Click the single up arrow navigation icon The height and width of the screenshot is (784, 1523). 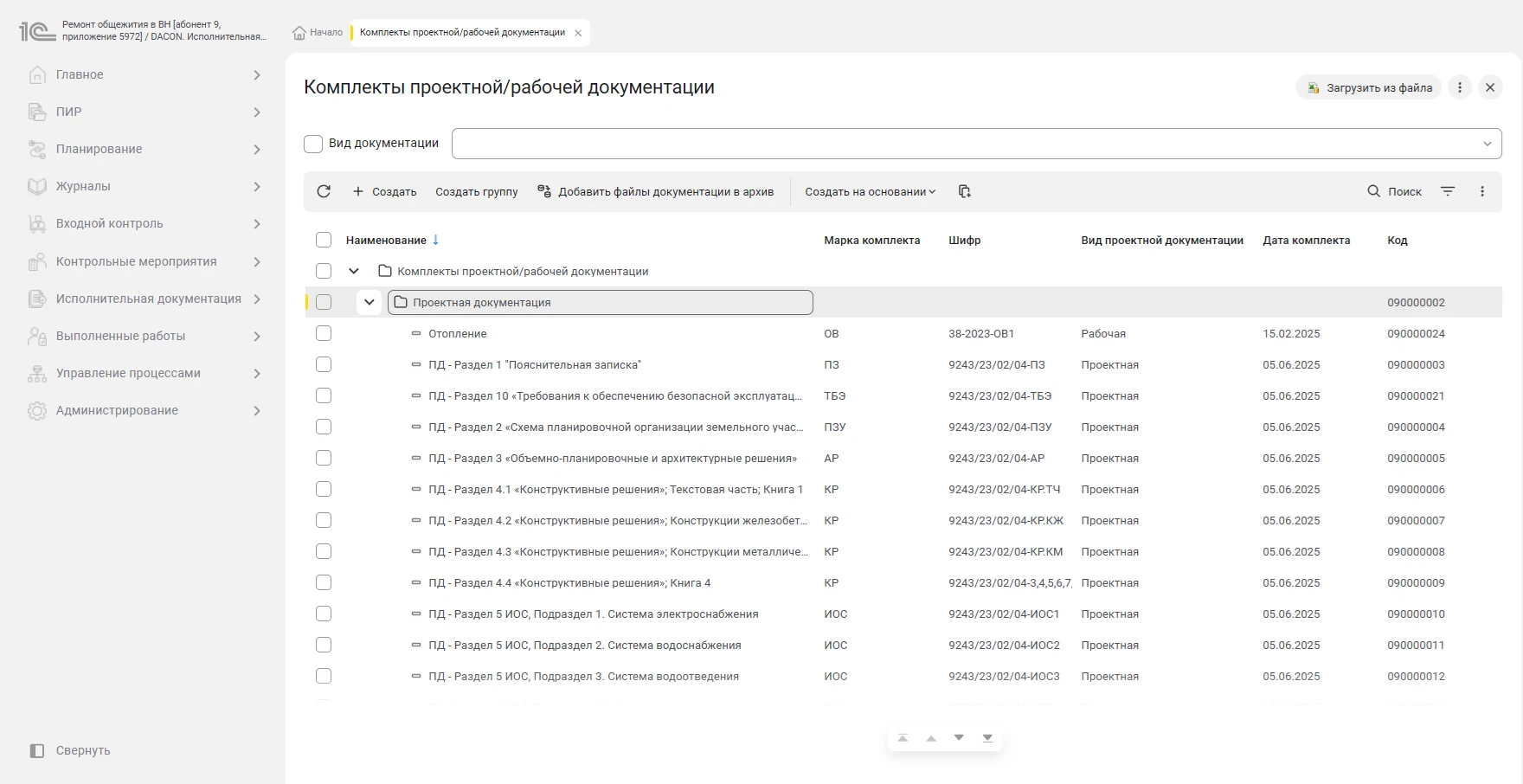click(x=931, y=738)
